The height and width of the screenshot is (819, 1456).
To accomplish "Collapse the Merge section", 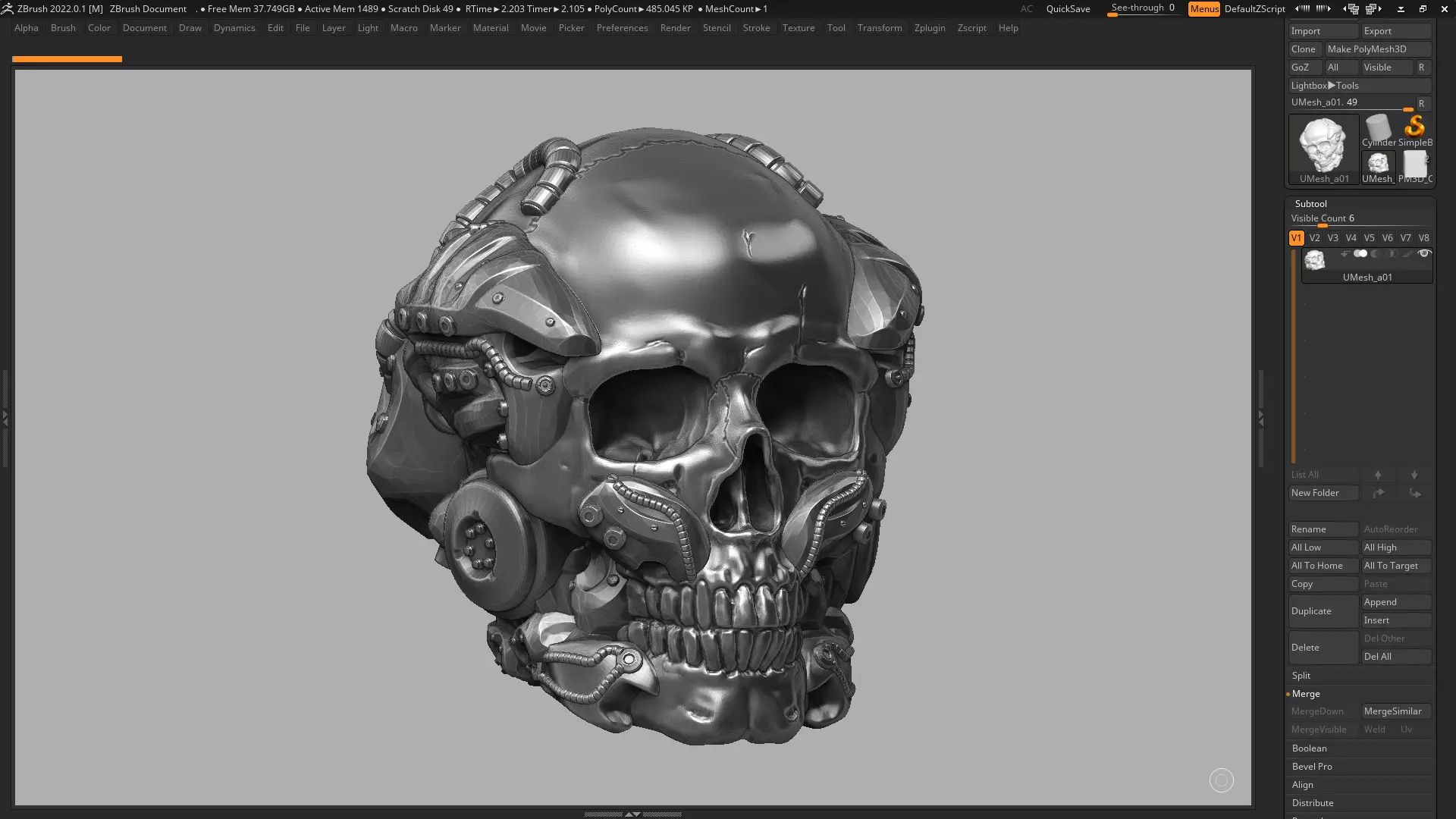I will pyautogui.click(x=1306, y=694).
